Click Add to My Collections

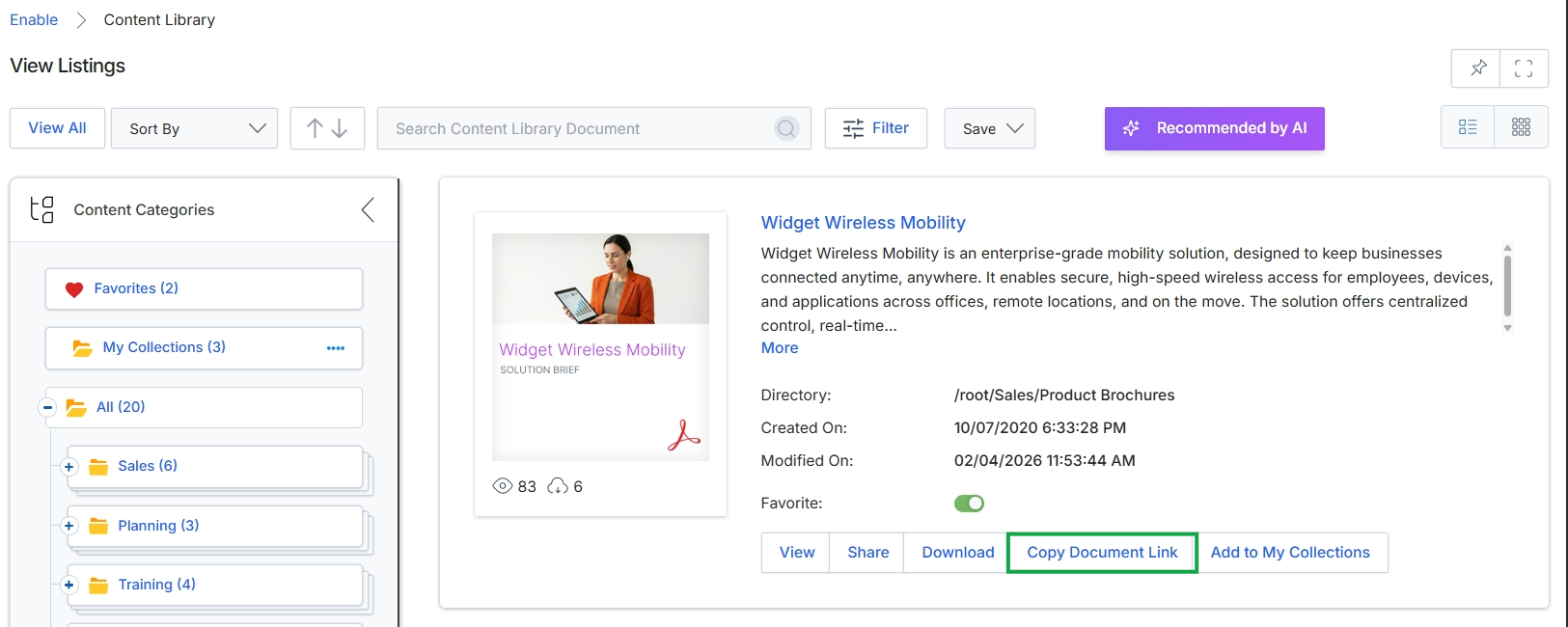(1290, 553)
